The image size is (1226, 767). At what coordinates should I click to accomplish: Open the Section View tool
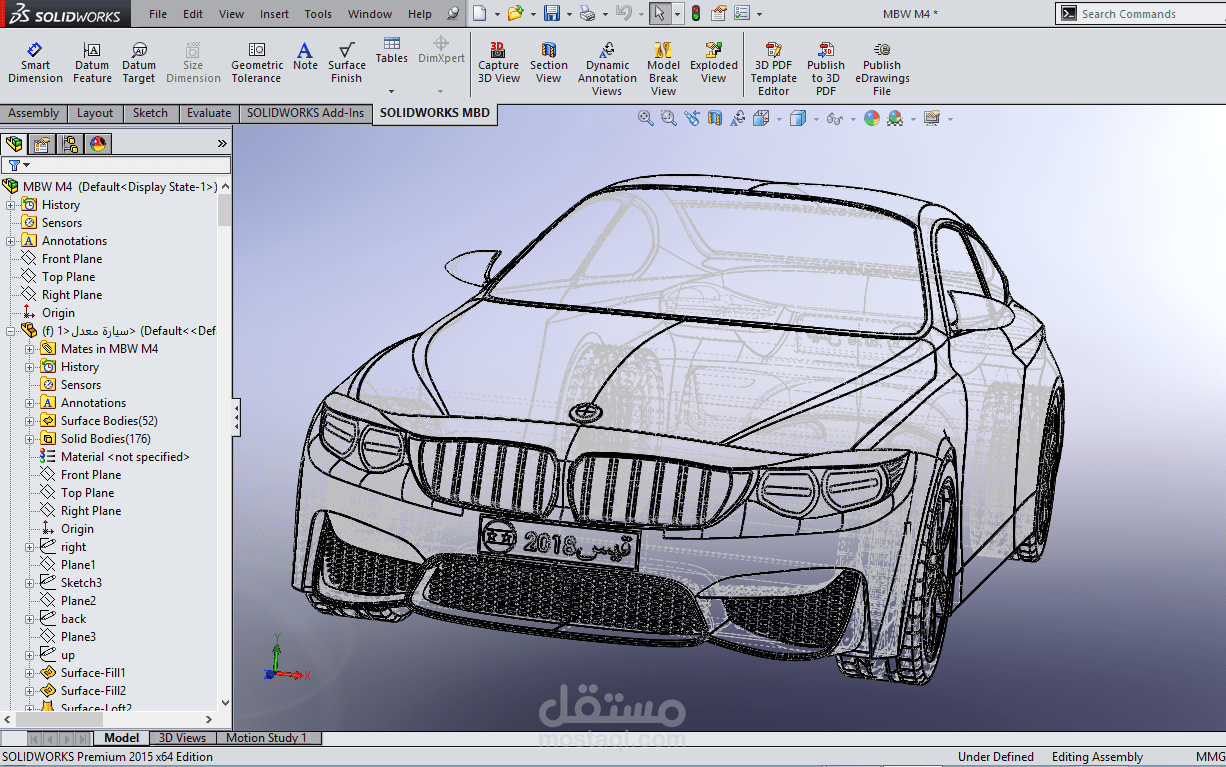tap(549, 63)
